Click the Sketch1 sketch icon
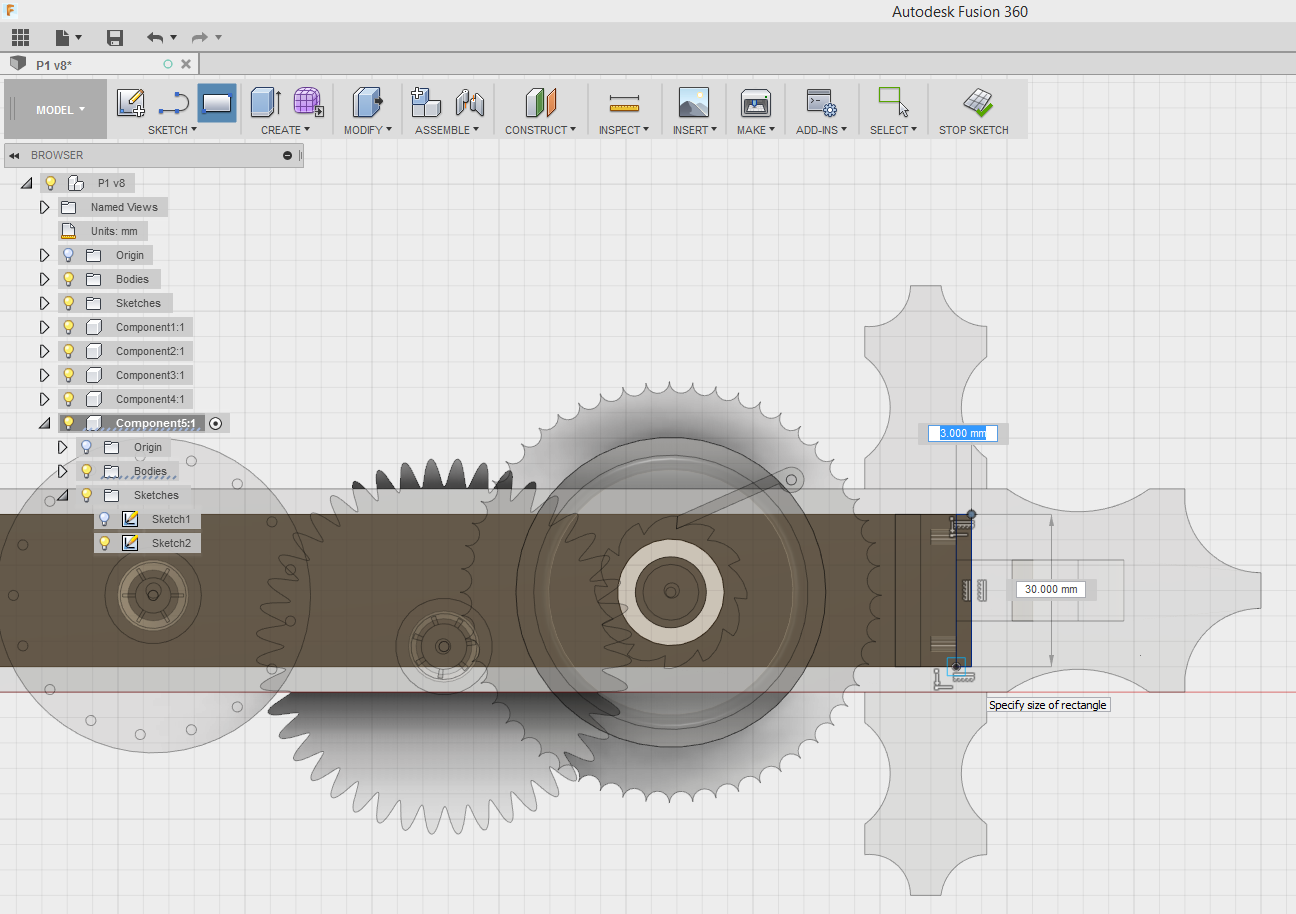1296x914 pixels. tap(130, 519)
